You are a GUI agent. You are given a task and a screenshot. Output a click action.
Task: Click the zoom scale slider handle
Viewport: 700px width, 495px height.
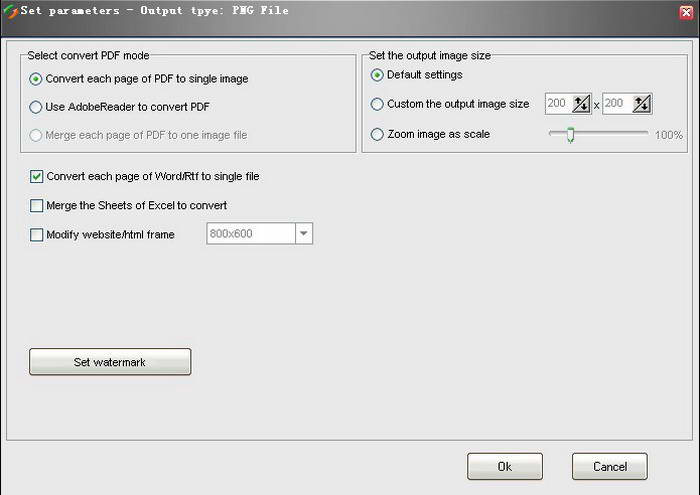570,134
